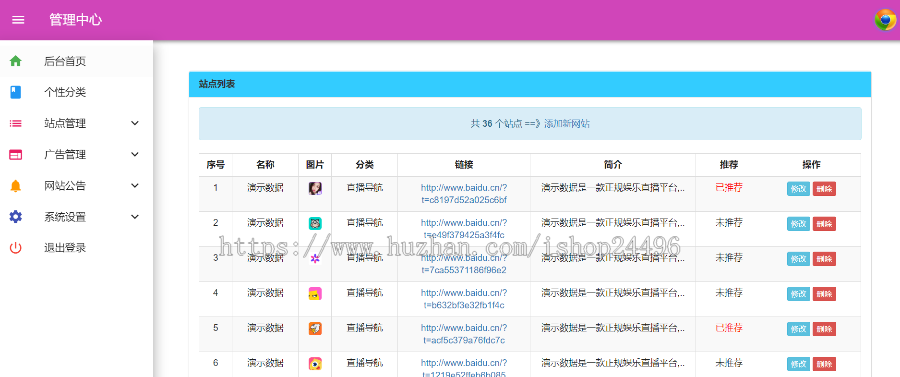Click the 站点列表 panel heading
Image resolution: width=900 pixels, height=377 pixels.
pyautogui.click(x=217, y=84)
